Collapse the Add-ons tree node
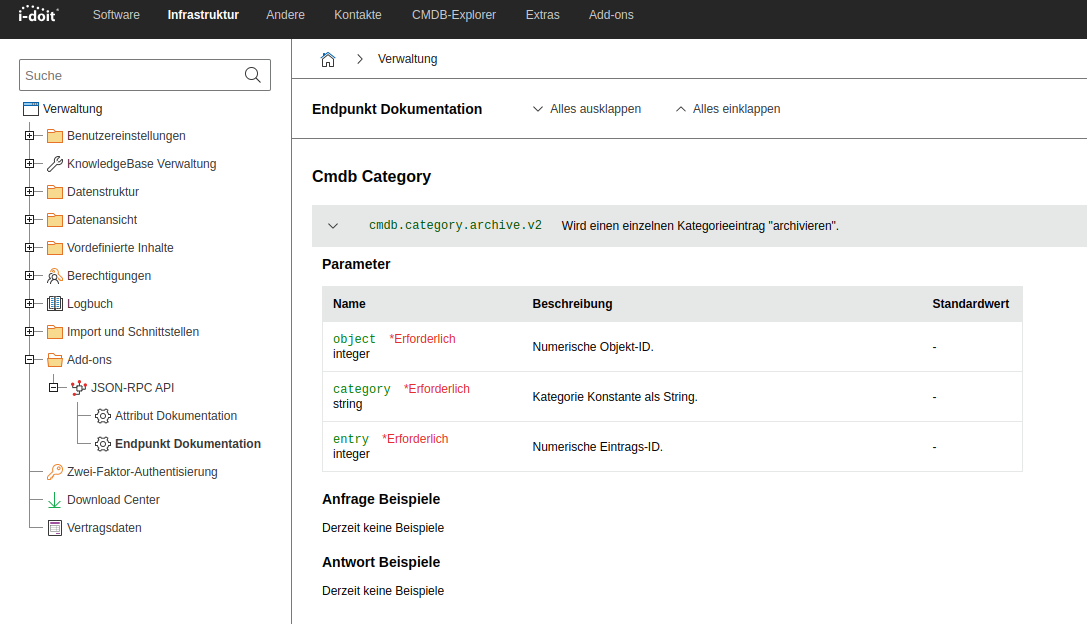This screenshot has height=624, width=1087. coord(29,360)
